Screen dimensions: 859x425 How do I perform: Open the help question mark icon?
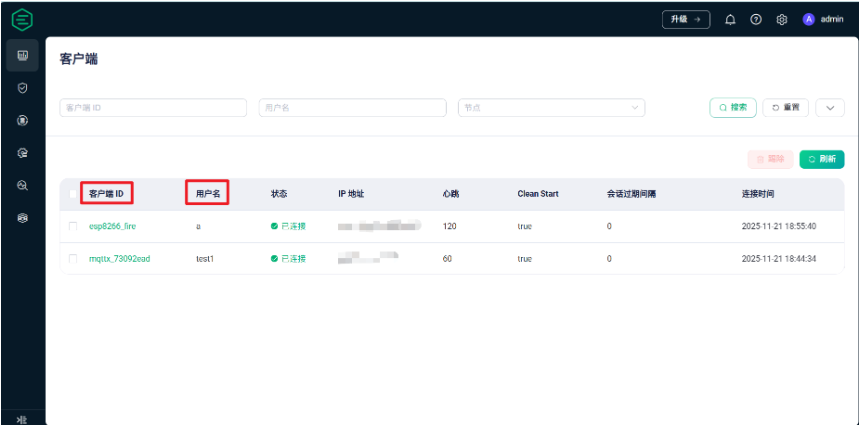756,20
